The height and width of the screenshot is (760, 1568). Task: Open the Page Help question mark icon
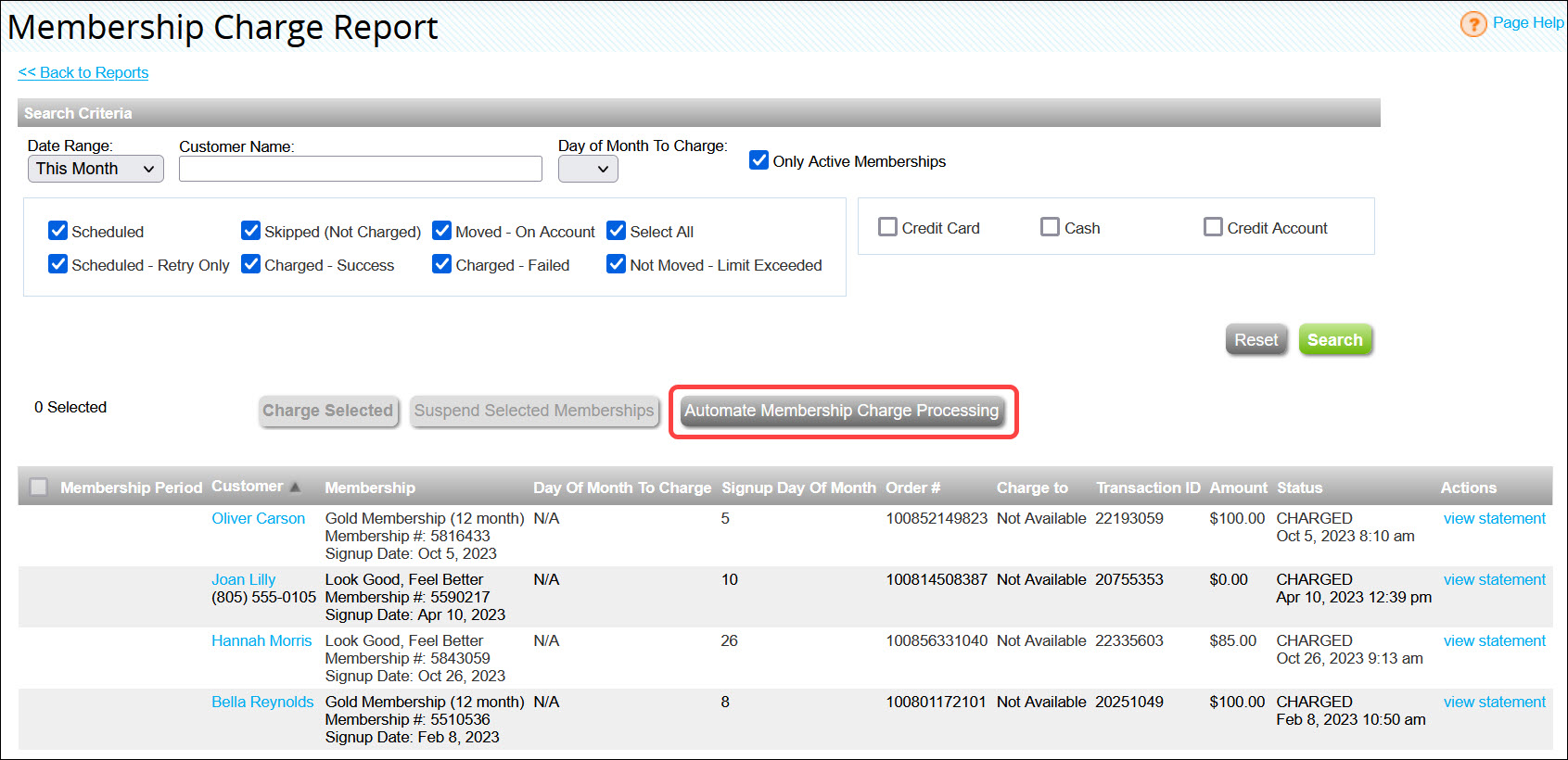tap(1472, 24)
